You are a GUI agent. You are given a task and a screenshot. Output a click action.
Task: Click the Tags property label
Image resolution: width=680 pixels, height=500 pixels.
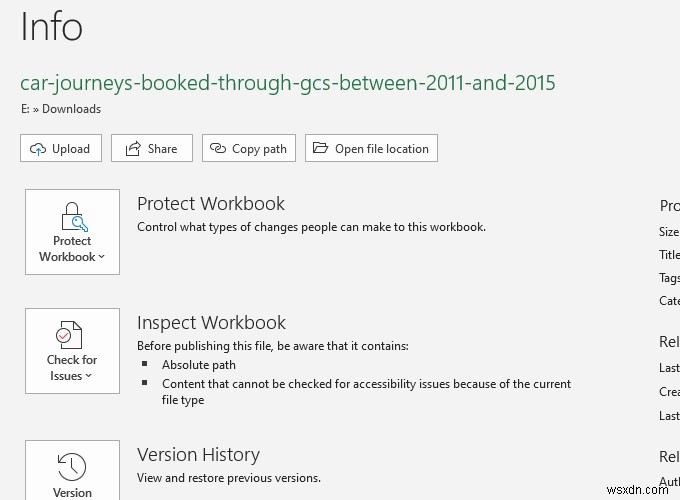coord(669,278)
